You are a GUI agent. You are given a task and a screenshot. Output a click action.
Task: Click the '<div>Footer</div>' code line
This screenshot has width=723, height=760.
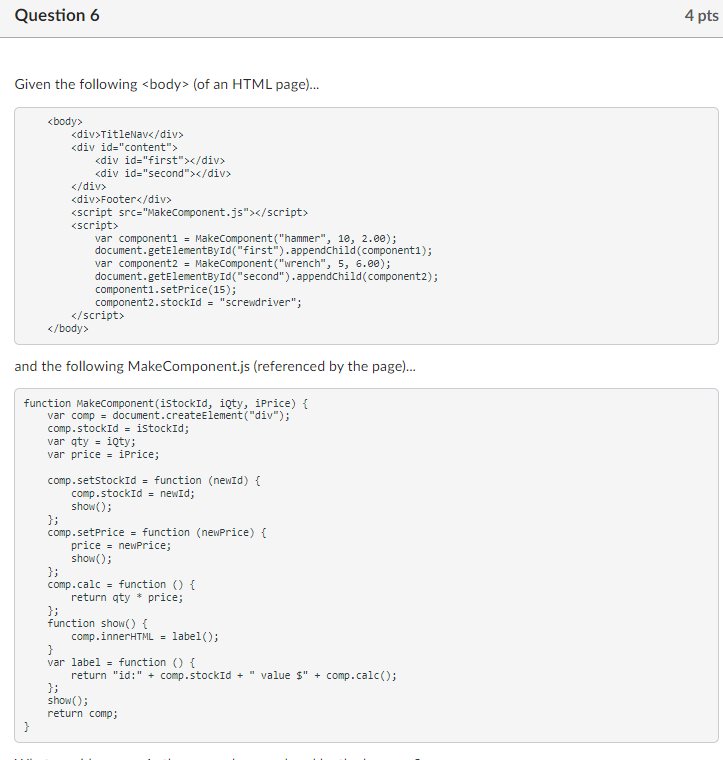(121, 199)
